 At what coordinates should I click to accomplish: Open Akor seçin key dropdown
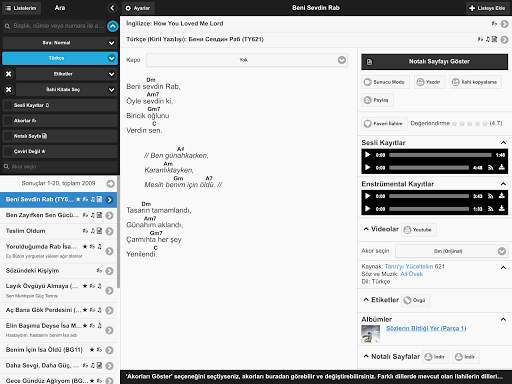(x=452, y=251)
